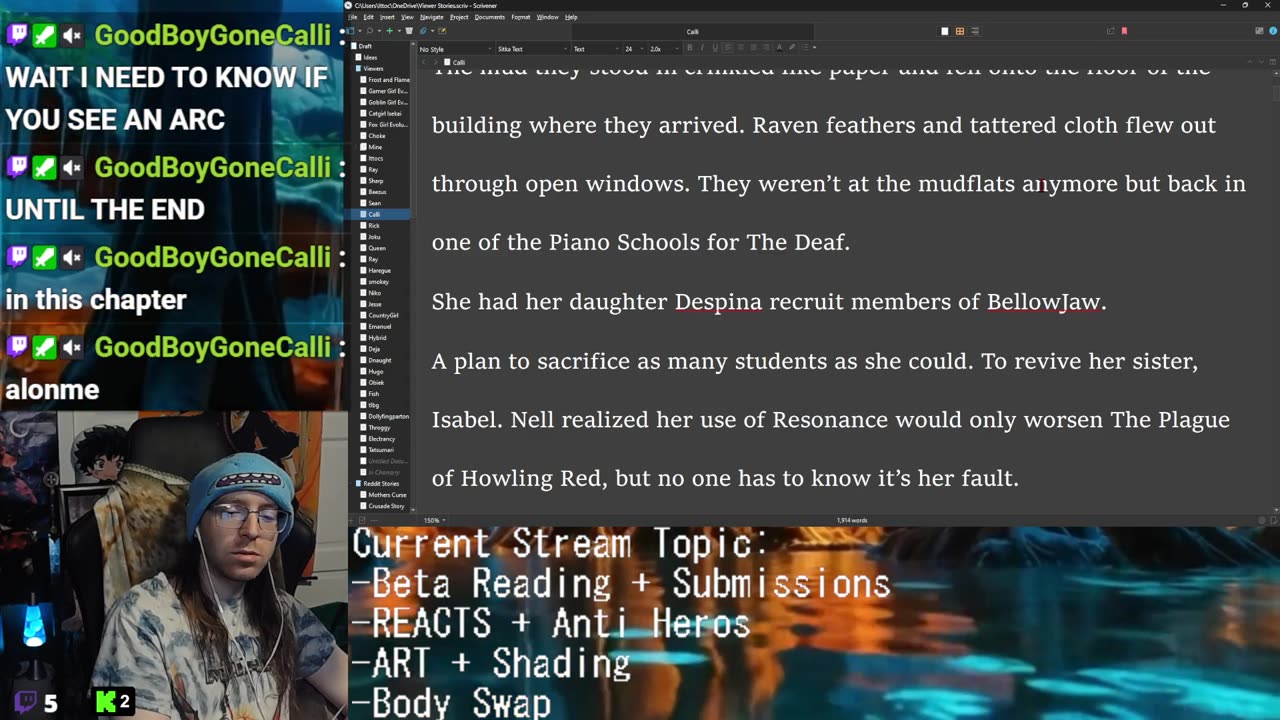Click the red Bookmark icon
Image resolution: width=1280 pixels, height=720 pixels.
coord(1124,31)
